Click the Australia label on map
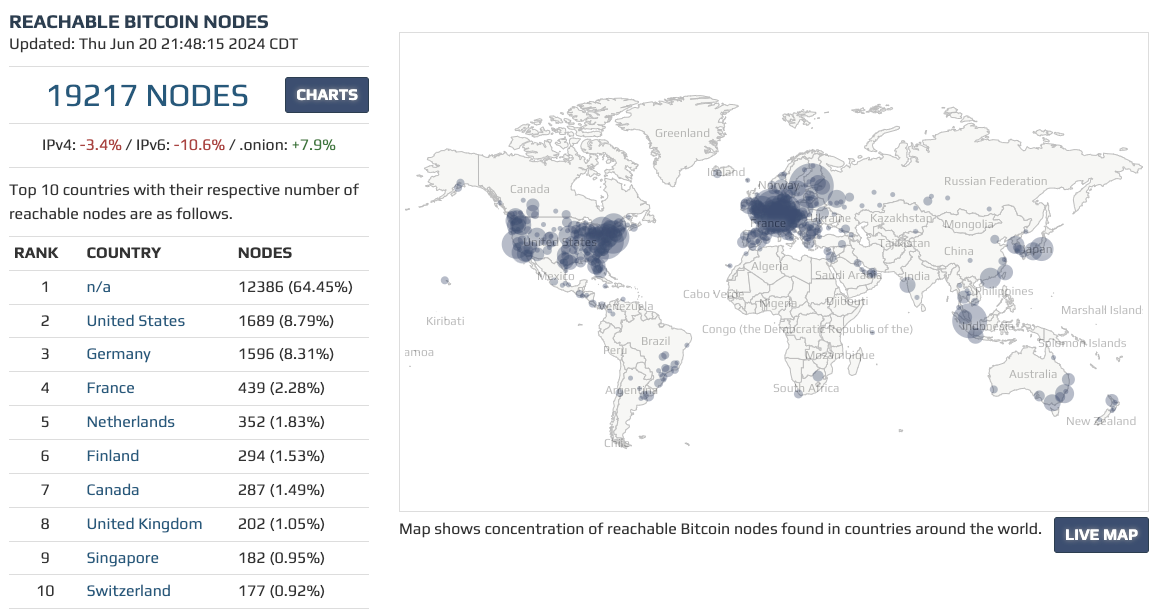The image size is (1175, 612). (1033, 375)
